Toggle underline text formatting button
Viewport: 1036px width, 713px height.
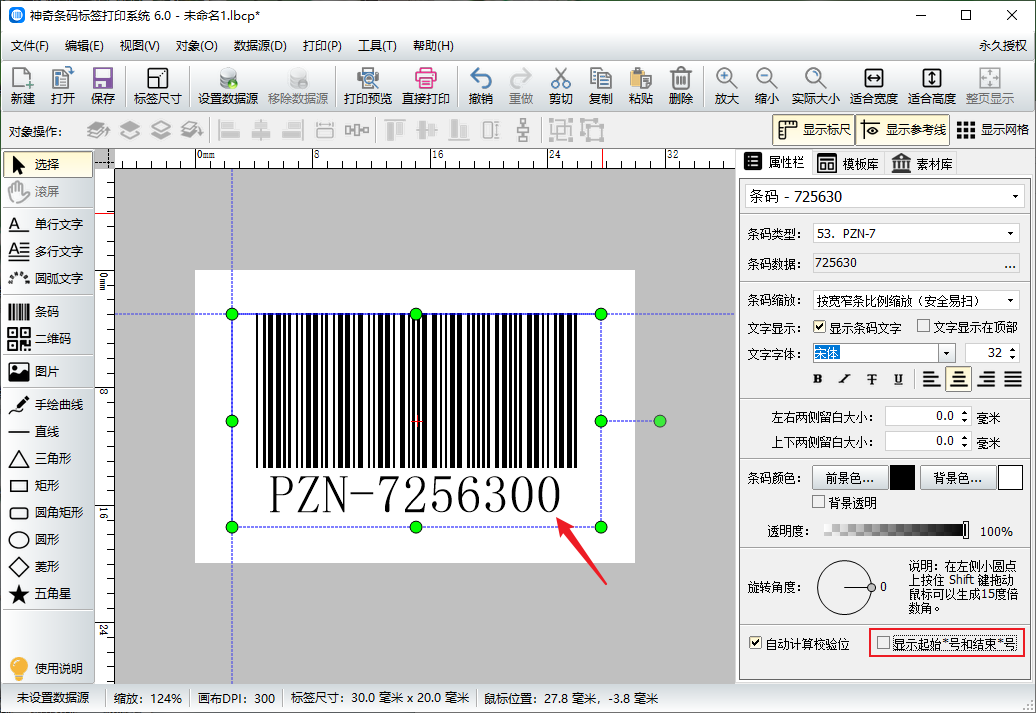pos(898,379)
